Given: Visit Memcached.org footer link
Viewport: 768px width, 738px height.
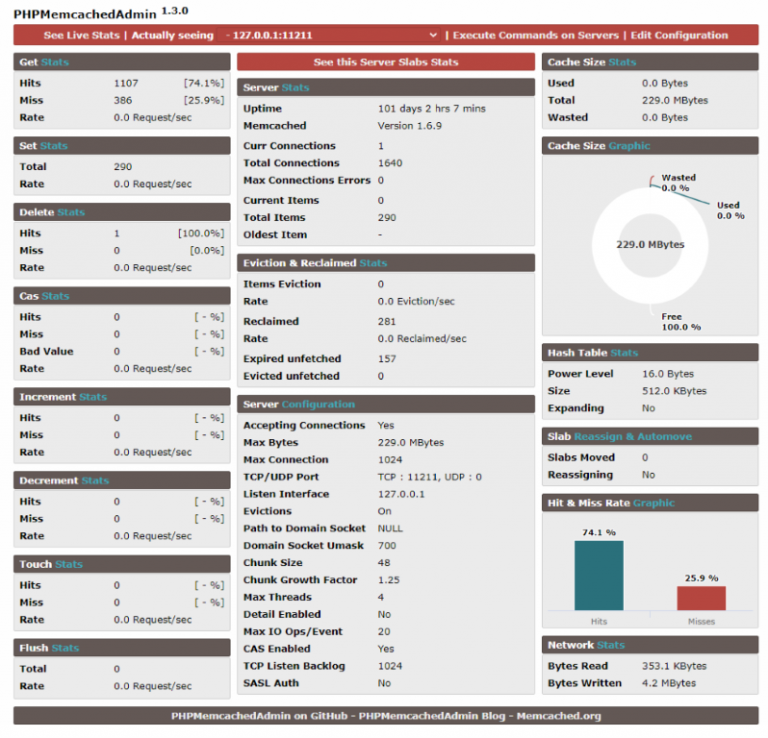Looking at the screenshot, I should click(x=558, y=715).
